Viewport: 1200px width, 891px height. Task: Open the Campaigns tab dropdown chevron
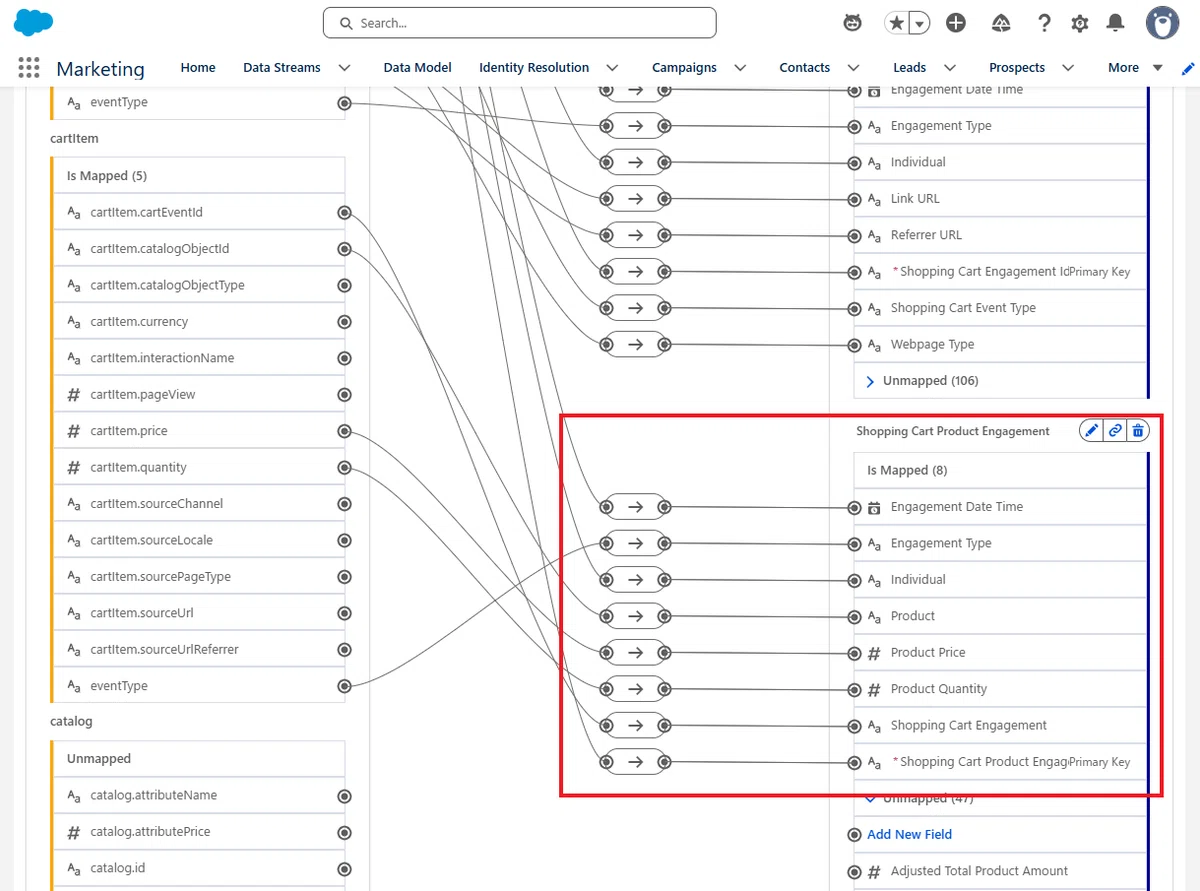point(740,68)
